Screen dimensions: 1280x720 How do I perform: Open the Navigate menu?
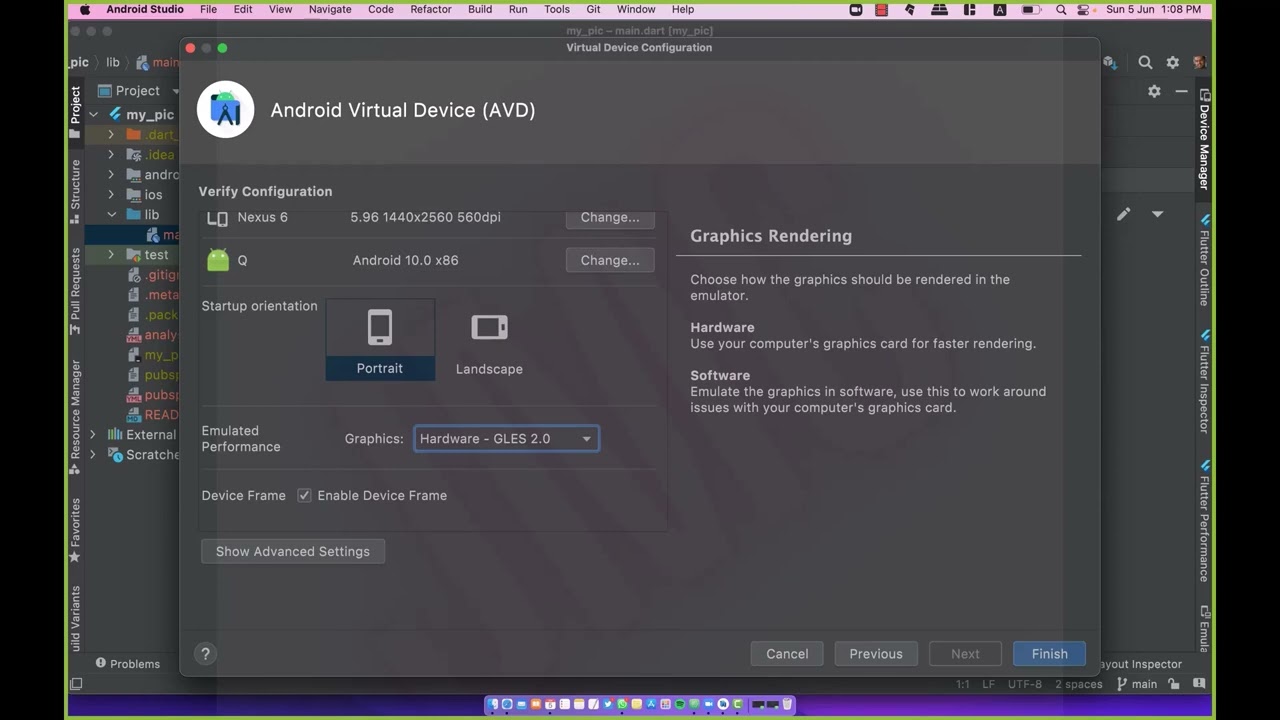(330, 9)
